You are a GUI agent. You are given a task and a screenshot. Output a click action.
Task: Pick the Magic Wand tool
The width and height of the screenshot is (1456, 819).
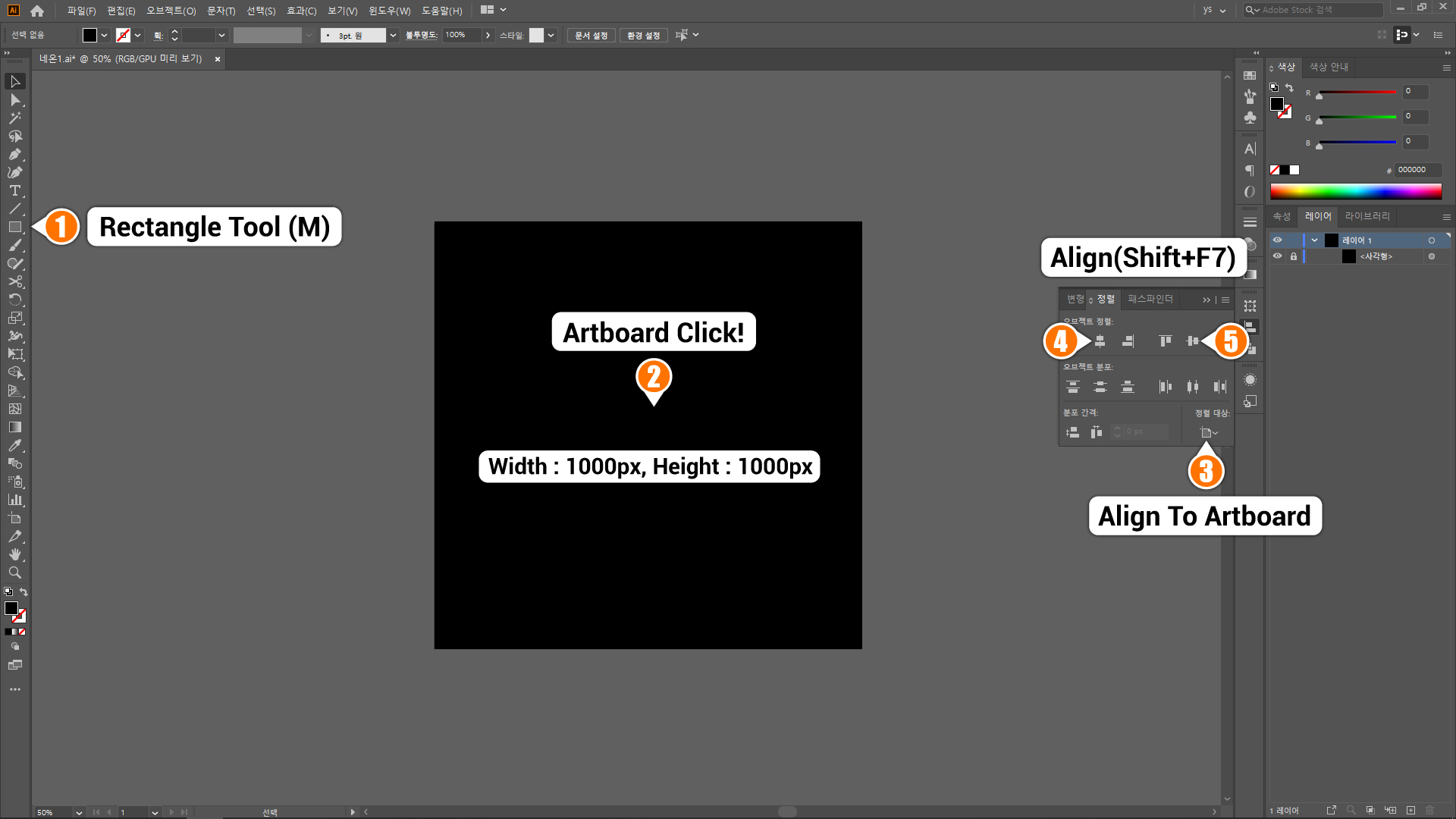[x=14, y=118]
